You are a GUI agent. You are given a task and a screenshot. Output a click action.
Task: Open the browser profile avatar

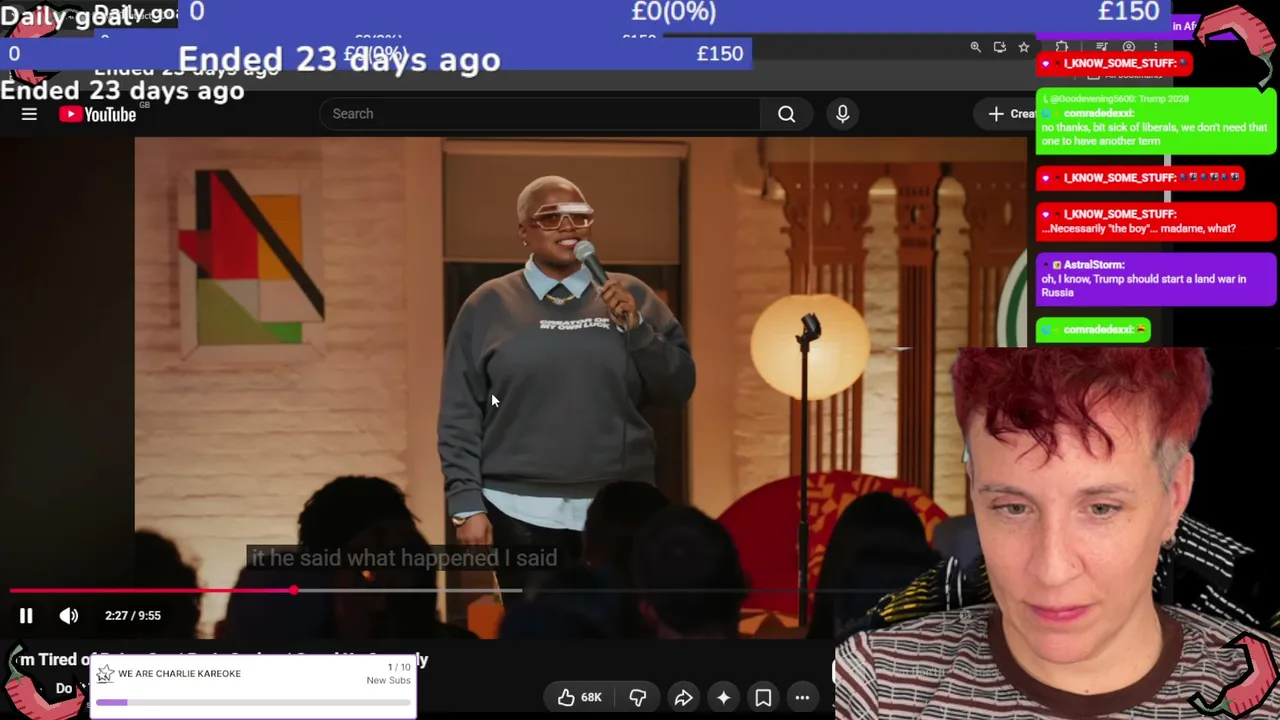(1129, 47)
